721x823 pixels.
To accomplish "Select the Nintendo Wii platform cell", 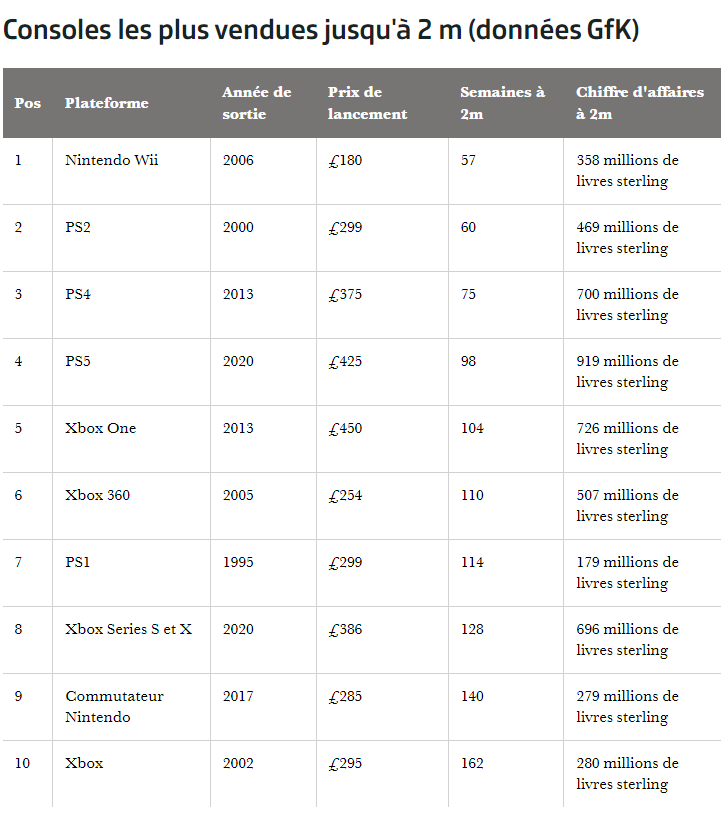I will coord(112,160).
